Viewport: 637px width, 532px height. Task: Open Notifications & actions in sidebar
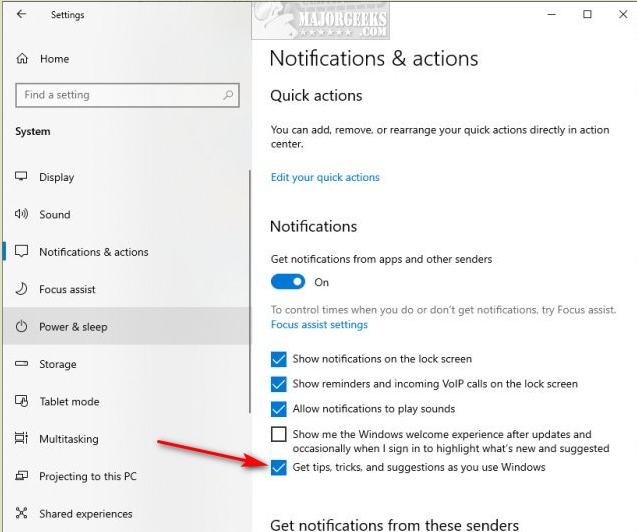tap(93, 252)
